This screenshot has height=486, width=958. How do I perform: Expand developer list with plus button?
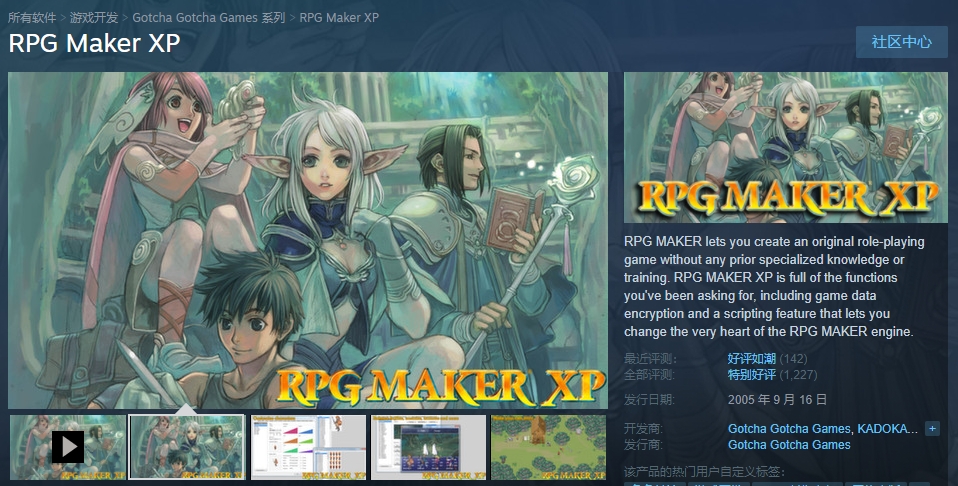pos(932,429)
